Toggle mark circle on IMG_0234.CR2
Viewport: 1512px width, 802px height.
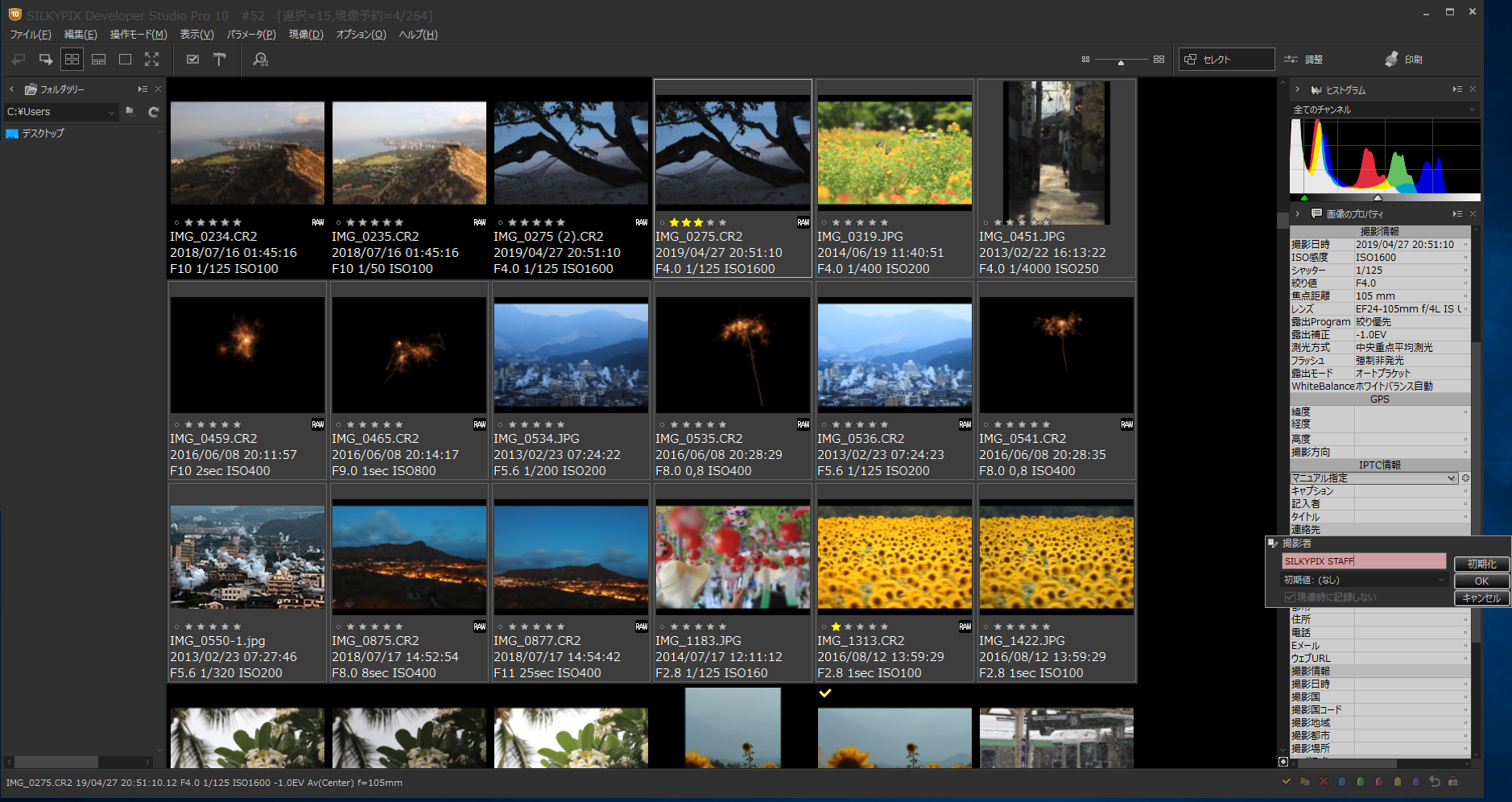[176, 222]
